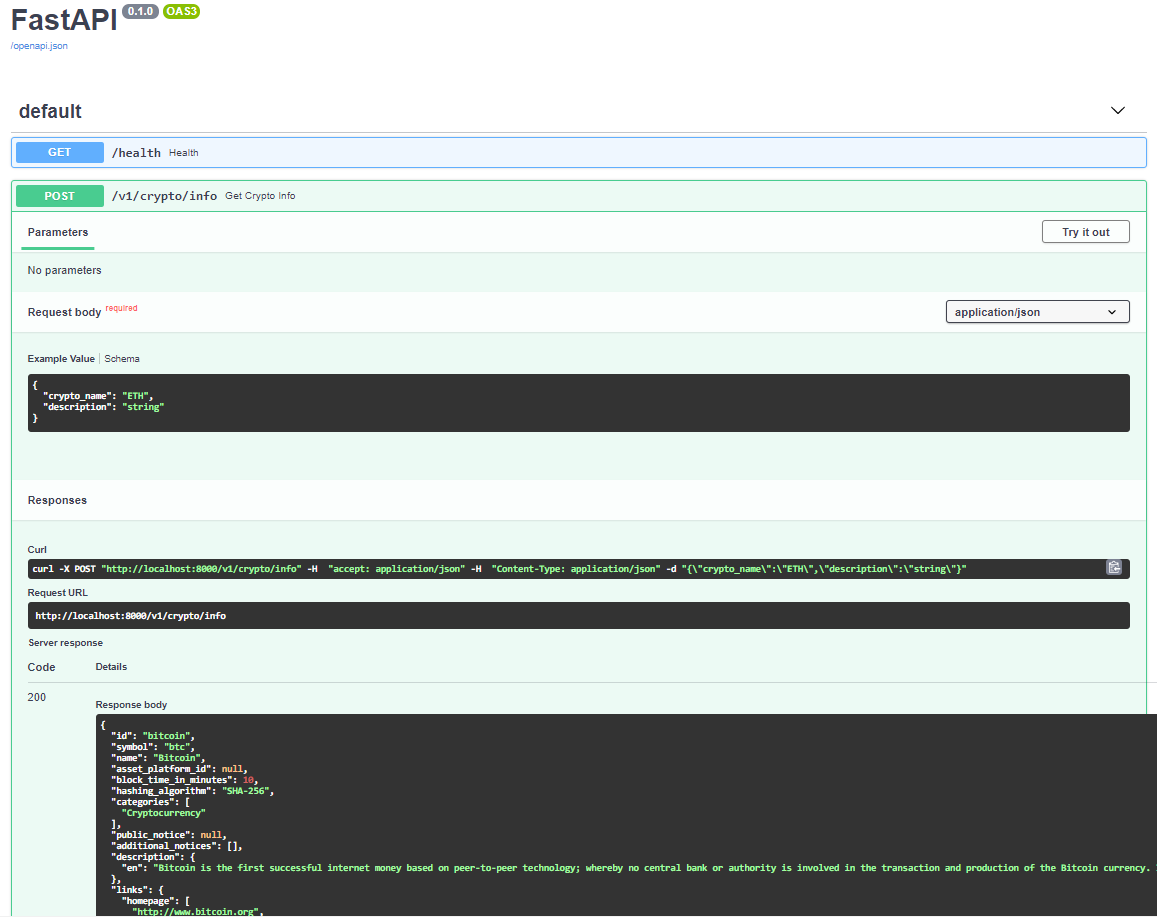This screenshot has width=1157, height=917.
Task: Click the Server response label
Action: point(66,643)
